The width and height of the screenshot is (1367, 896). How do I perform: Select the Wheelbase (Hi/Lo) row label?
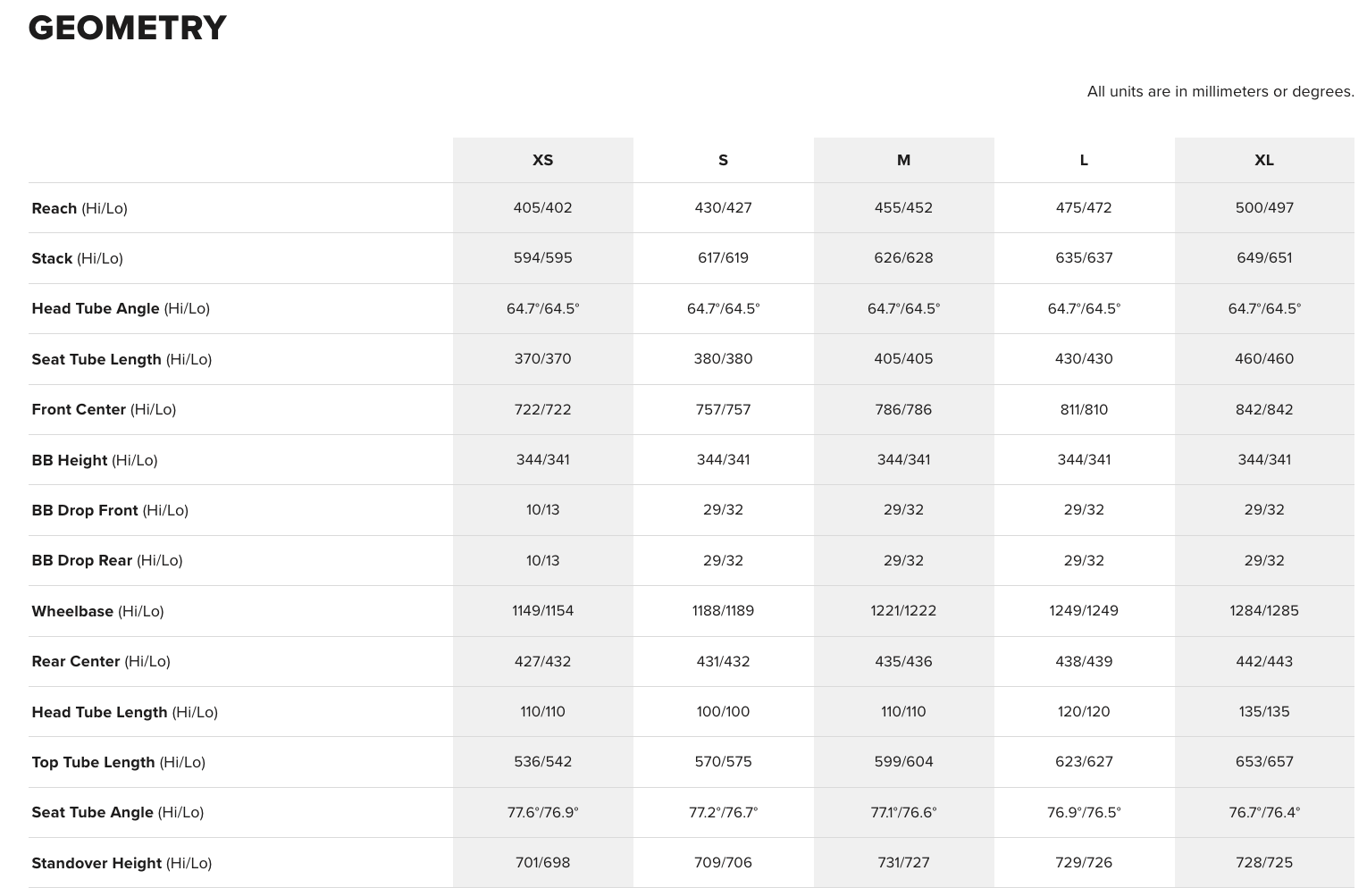(97, 611)
